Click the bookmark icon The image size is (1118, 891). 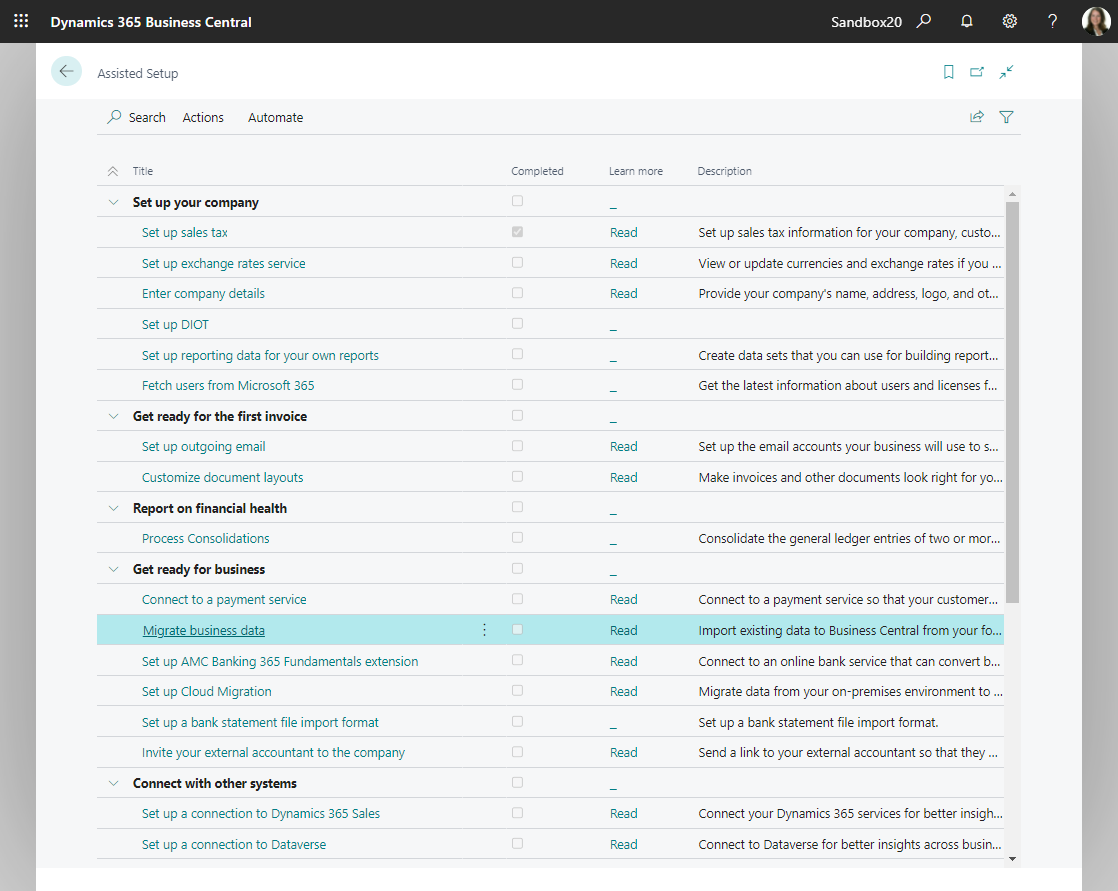(x=949, y=72)
